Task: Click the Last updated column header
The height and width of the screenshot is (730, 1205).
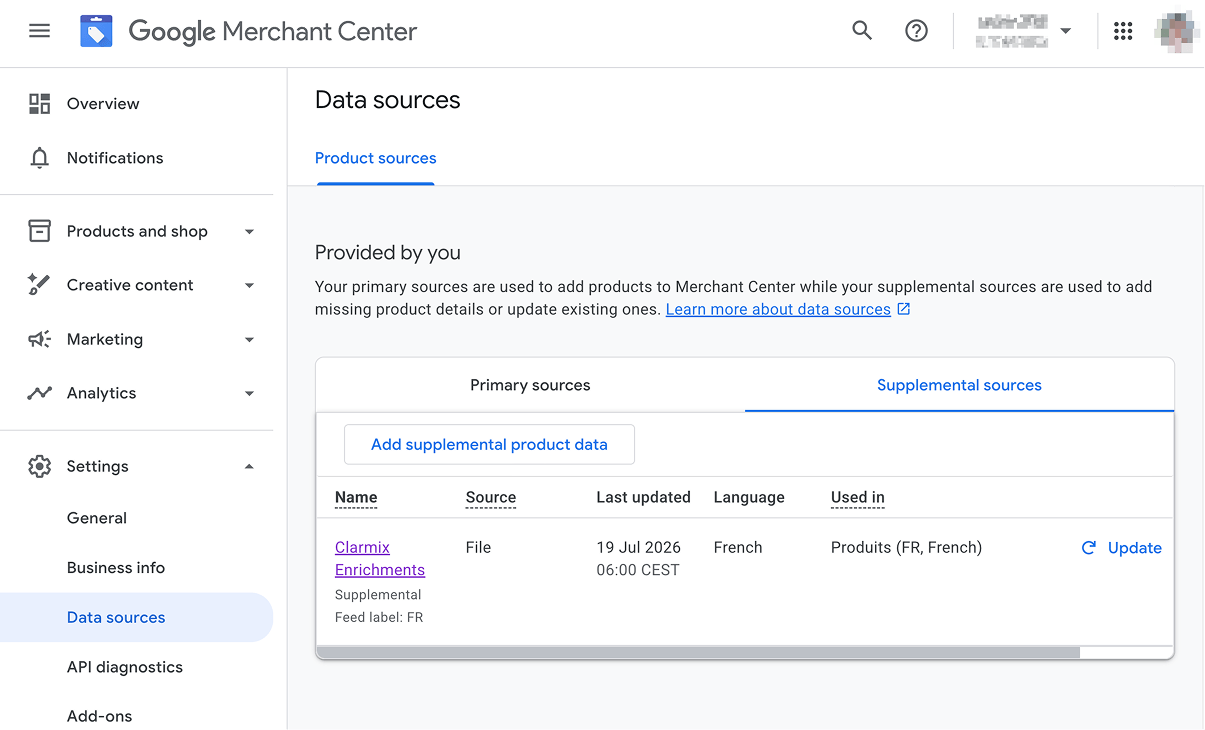Action: [x=643, y=497]
